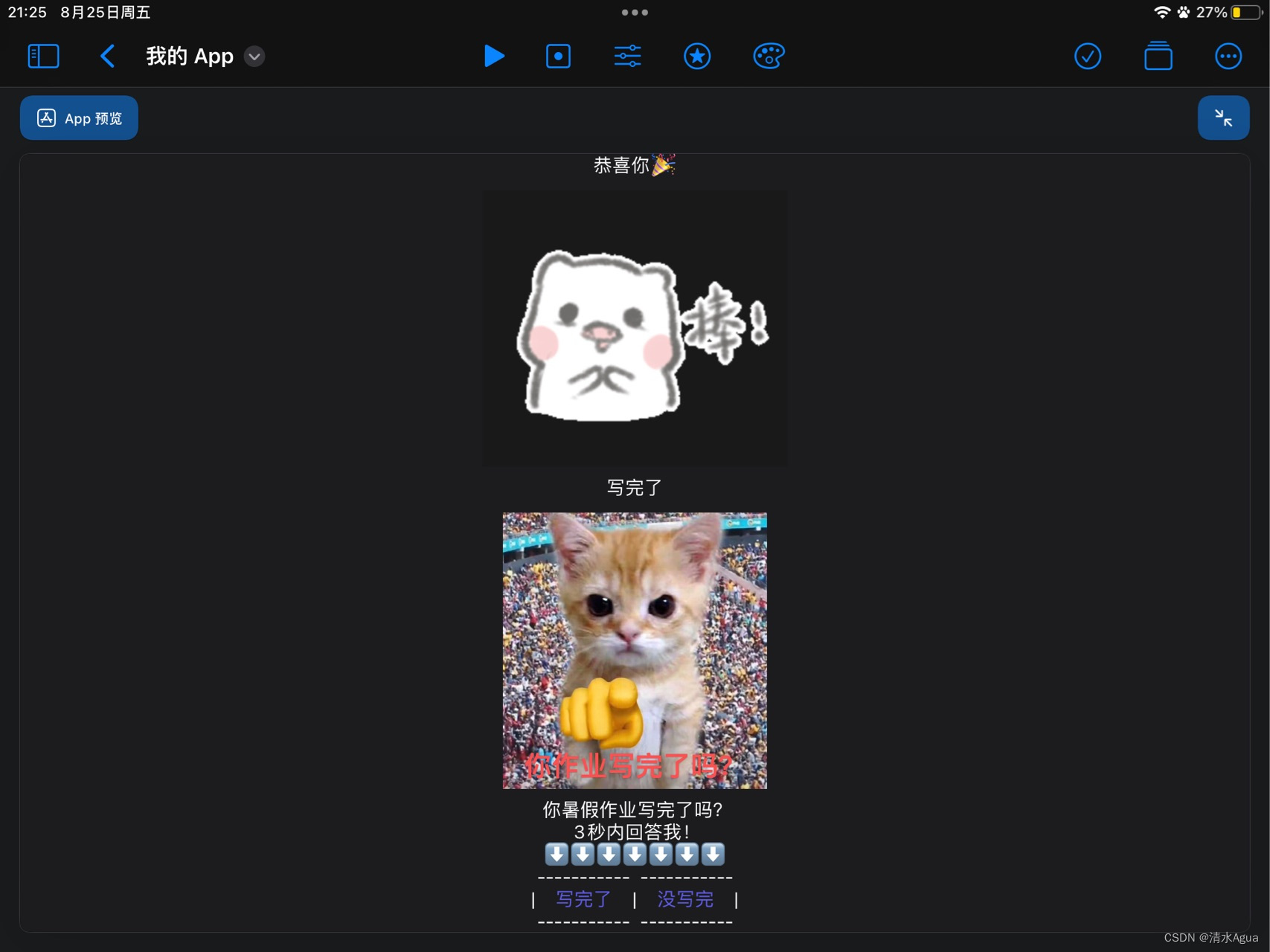Expand the 我的 App title dropdown
Image resolution: width=1270 pixels, height=952 pixels.
254,57
